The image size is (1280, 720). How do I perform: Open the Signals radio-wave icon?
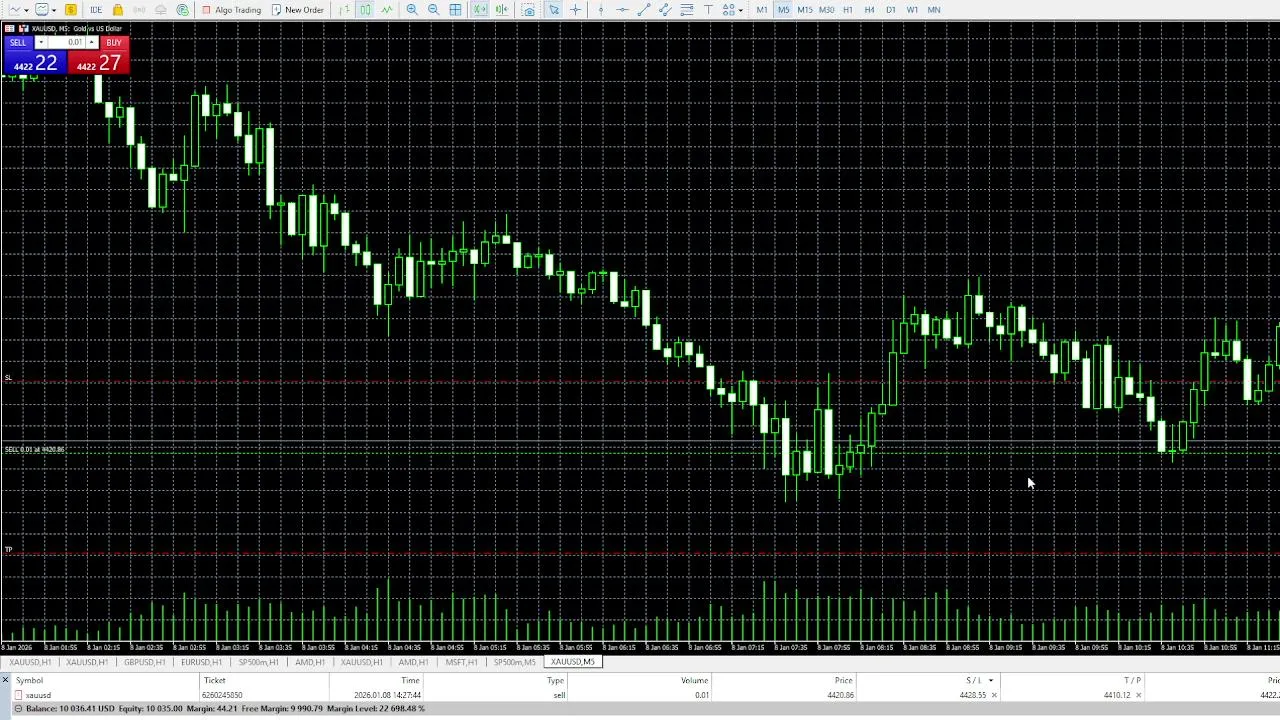(139, 10)
